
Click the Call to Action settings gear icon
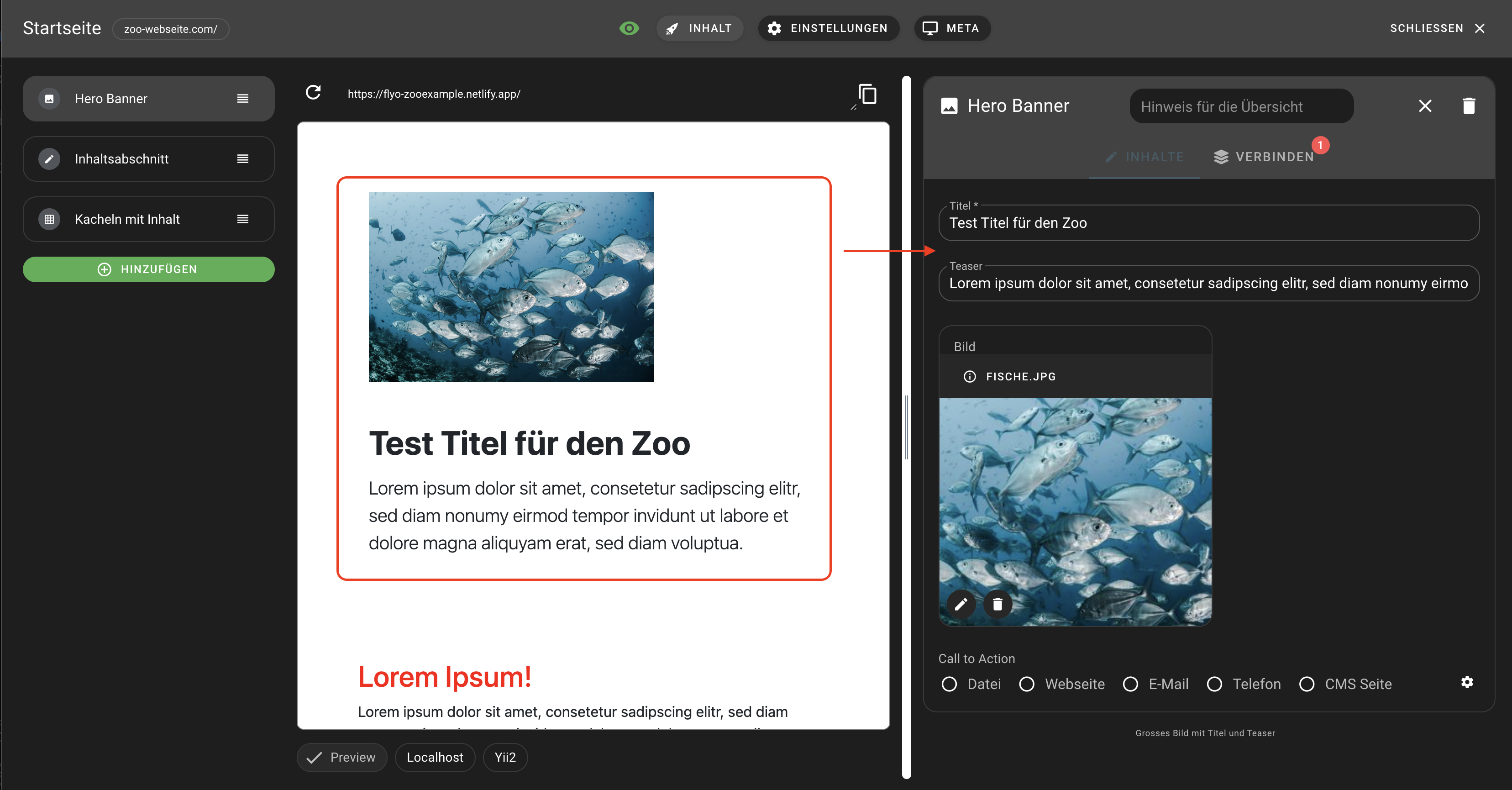click(x=1466, y=683)
